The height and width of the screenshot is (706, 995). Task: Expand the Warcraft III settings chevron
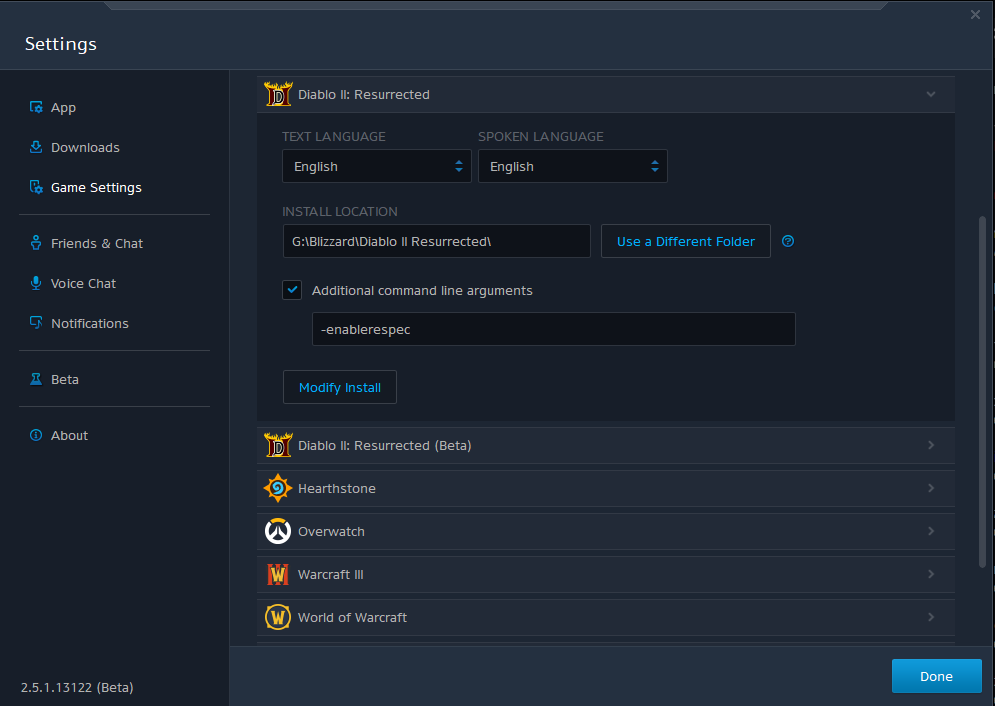931,574
